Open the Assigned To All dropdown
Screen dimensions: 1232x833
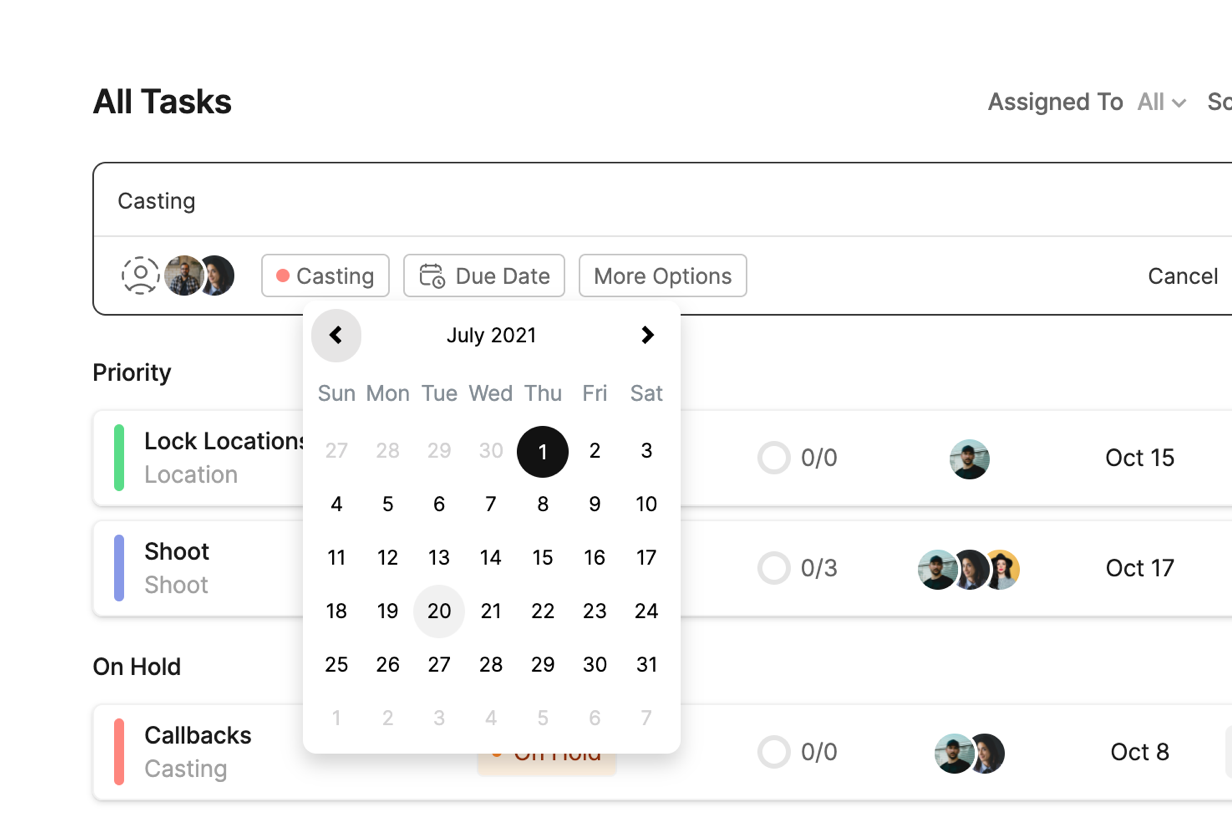pos(1162,102)
